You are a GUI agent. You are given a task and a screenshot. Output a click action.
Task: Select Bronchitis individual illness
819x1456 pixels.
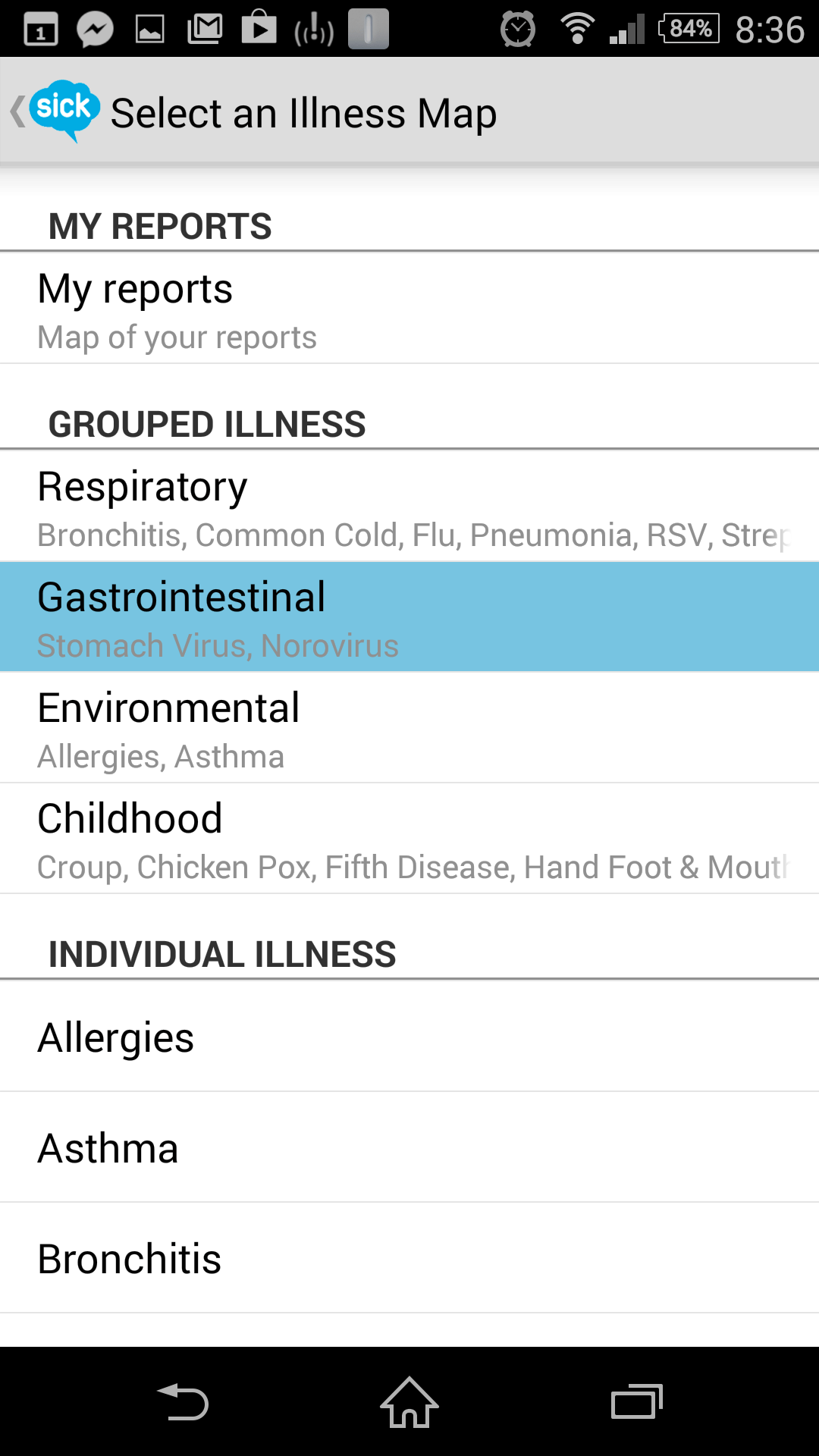pyautogui.click(x=409, y=1258)
